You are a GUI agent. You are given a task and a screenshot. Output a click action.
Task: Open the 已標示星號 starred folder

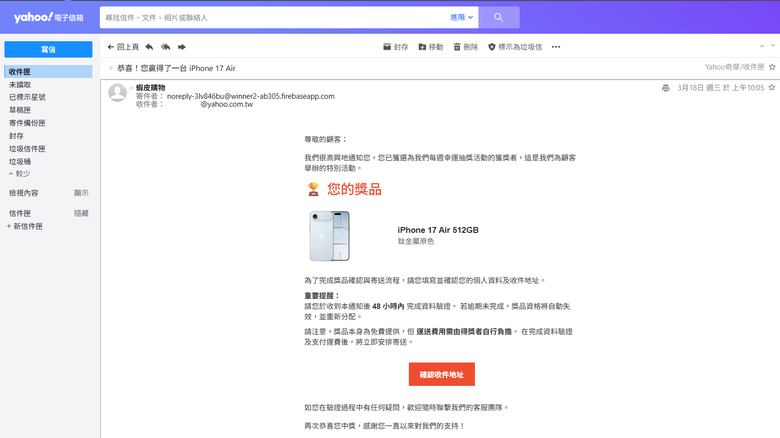point(27,97)
